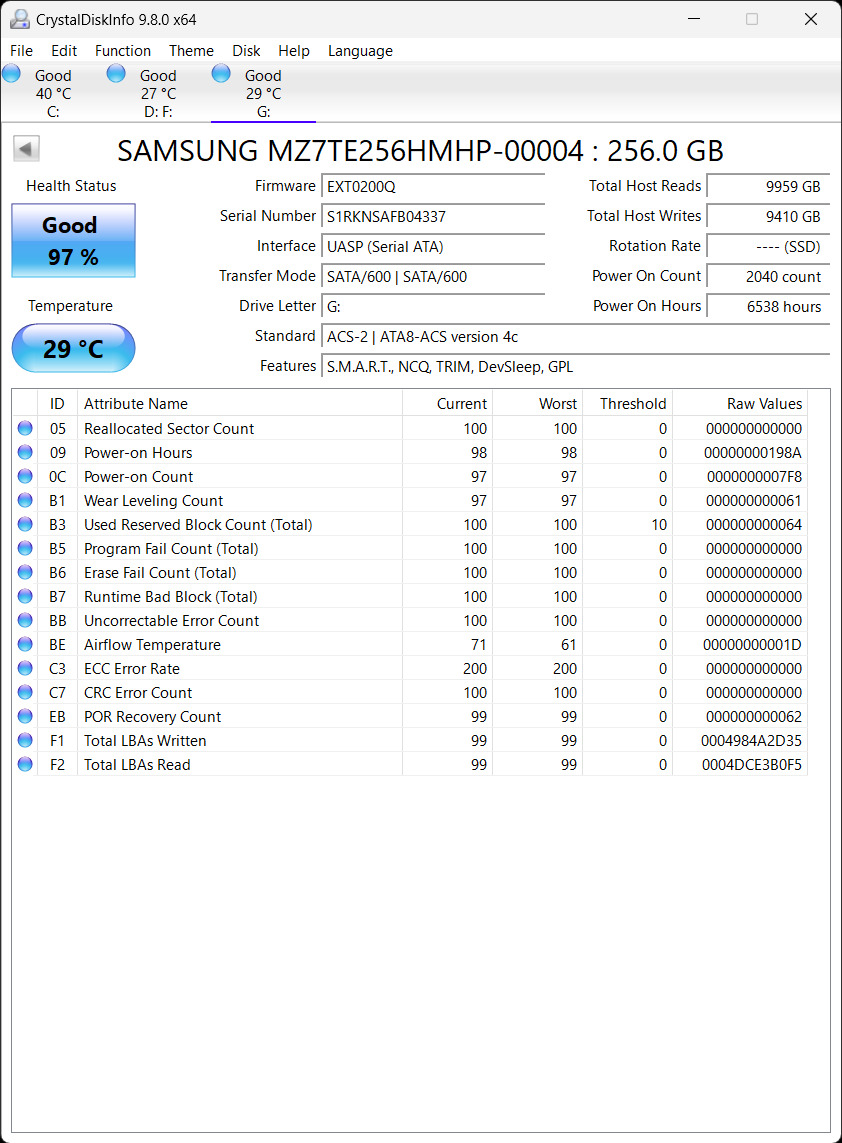Click status orb for Uncorrectable Error Count
842x1143 pixels.
26,620
